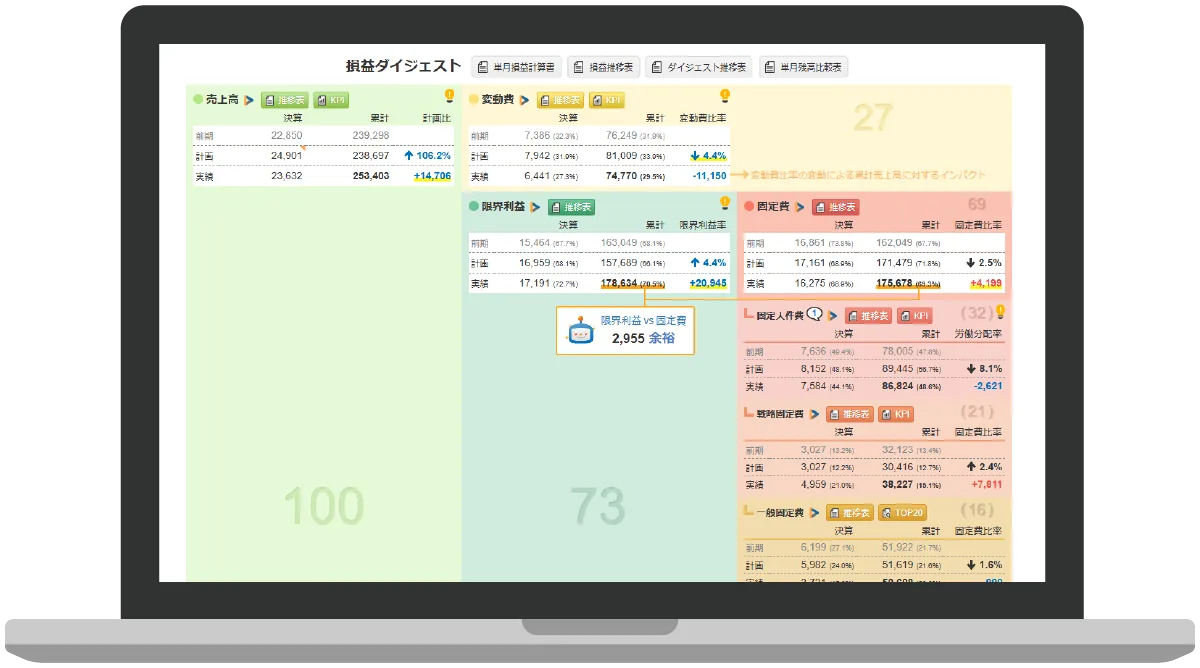Screen dimensions: 1200x668
Task: Click 売上高 variance value +14,706
Action: 432,176
